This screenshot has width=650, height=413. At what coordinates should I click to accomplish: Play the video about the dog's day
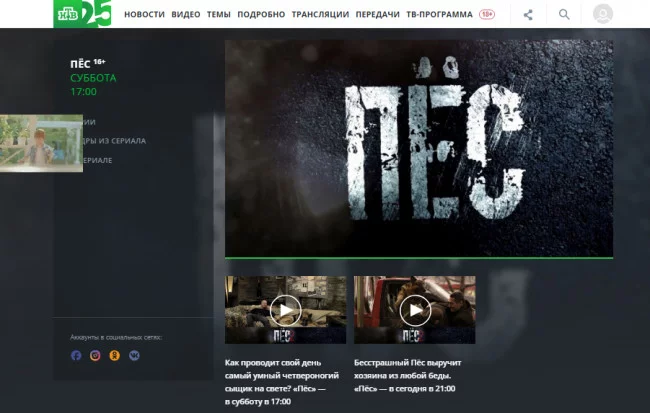click(x=286, y=310)
